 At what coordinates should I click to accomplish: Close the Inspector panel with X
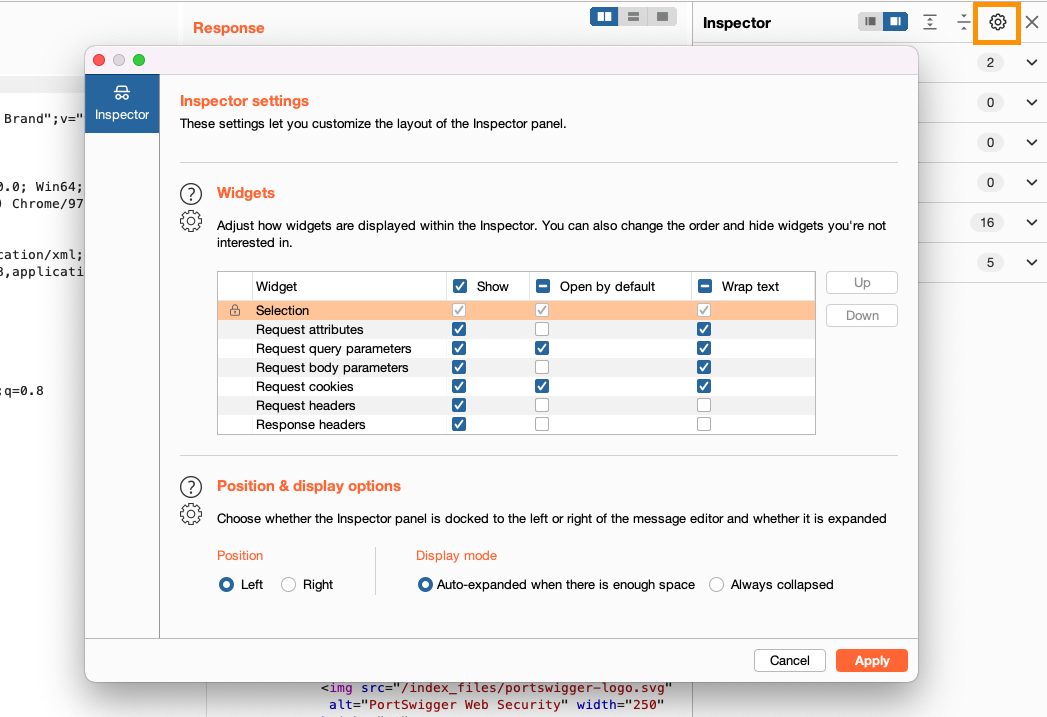(x=1032, y=22)
